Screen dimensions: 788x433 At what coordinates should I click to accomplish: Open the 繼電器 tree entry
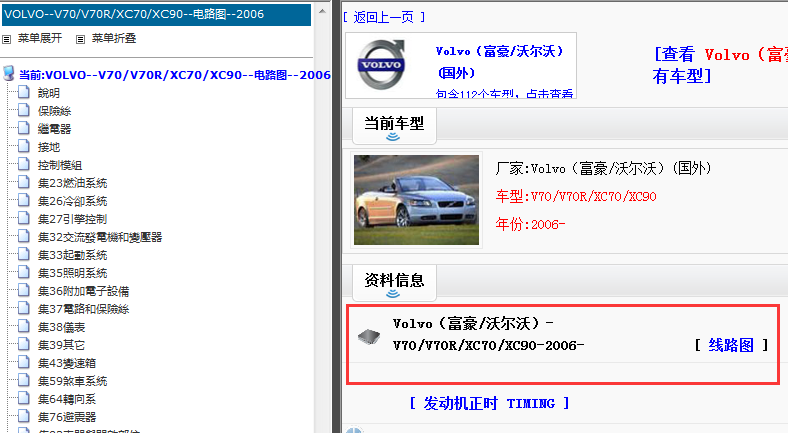click(x=55, y=129)
